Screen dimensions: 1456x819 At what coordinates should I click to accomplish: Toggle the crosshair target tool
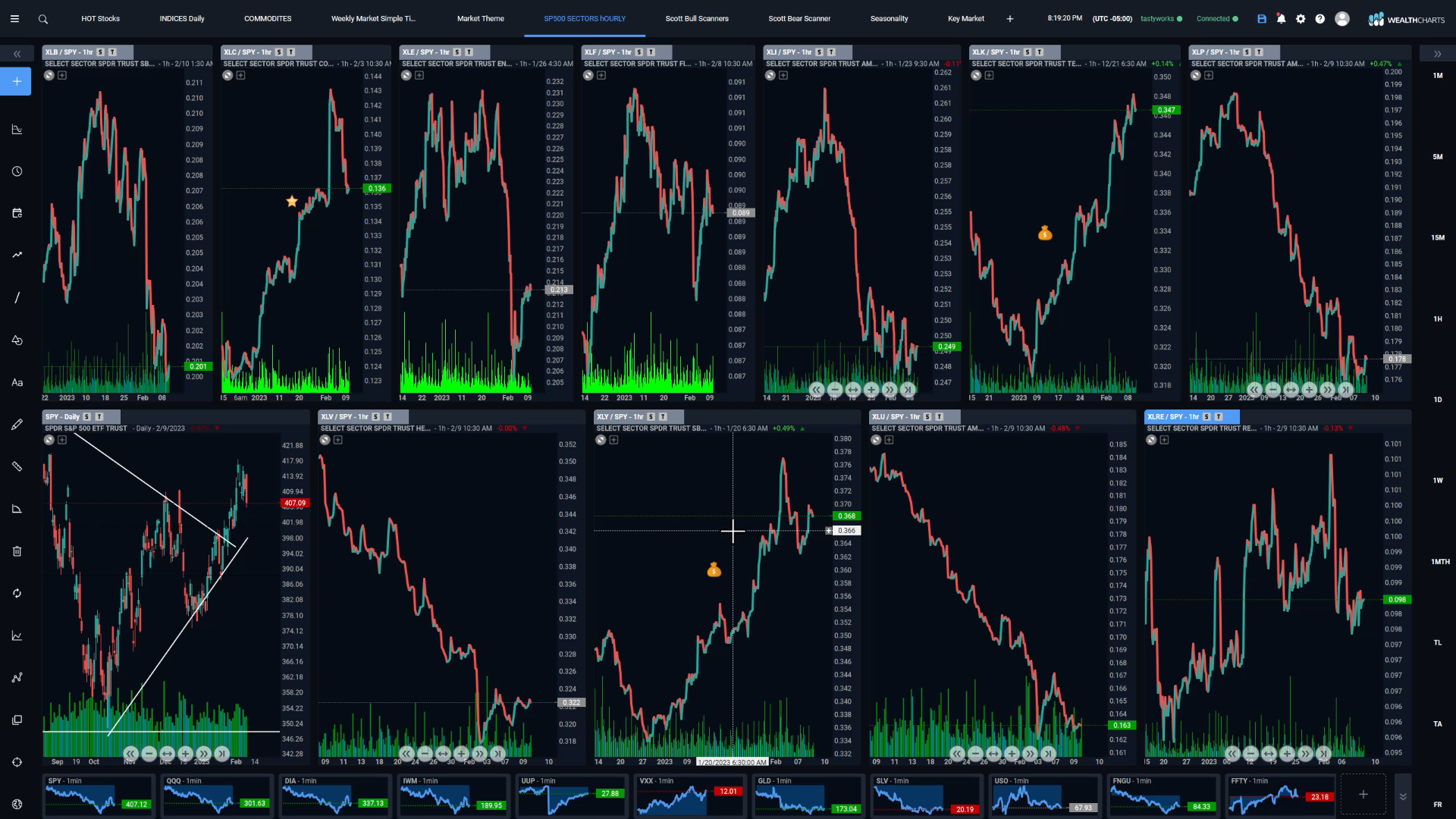pos(17,762)
